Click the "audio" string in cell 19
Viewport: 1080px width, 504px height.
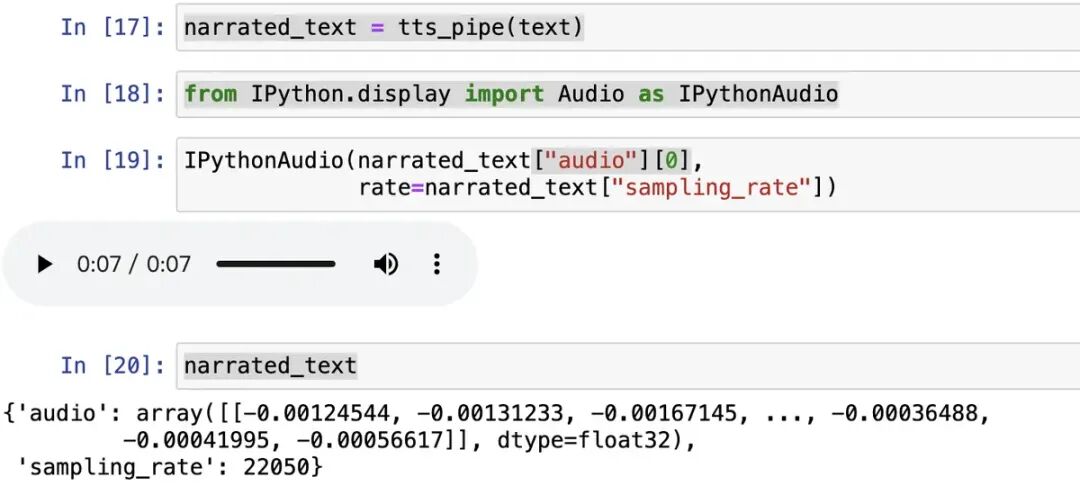pyautogui.click(x=592, y=161)
